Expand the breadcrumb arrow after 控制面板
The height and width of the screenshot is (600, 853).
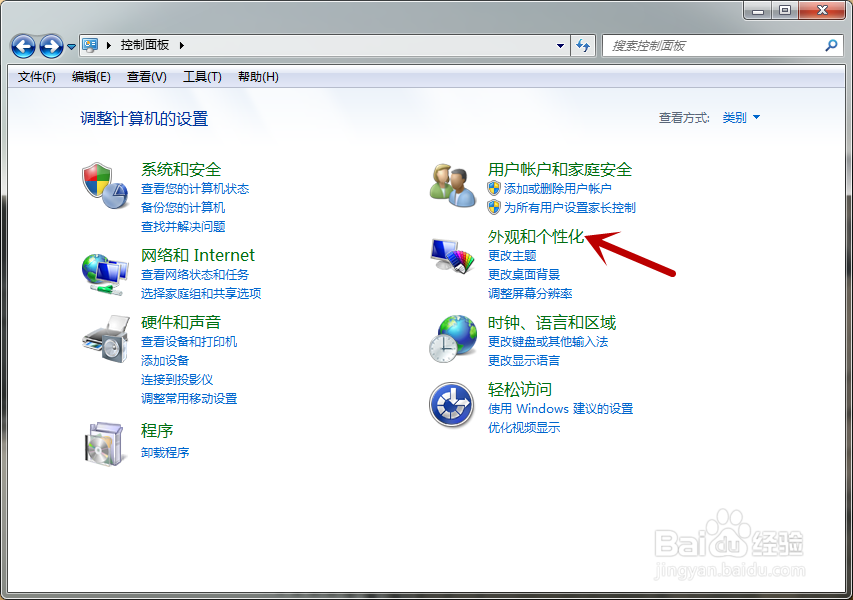pyautogui.click(x=182, y=45)
